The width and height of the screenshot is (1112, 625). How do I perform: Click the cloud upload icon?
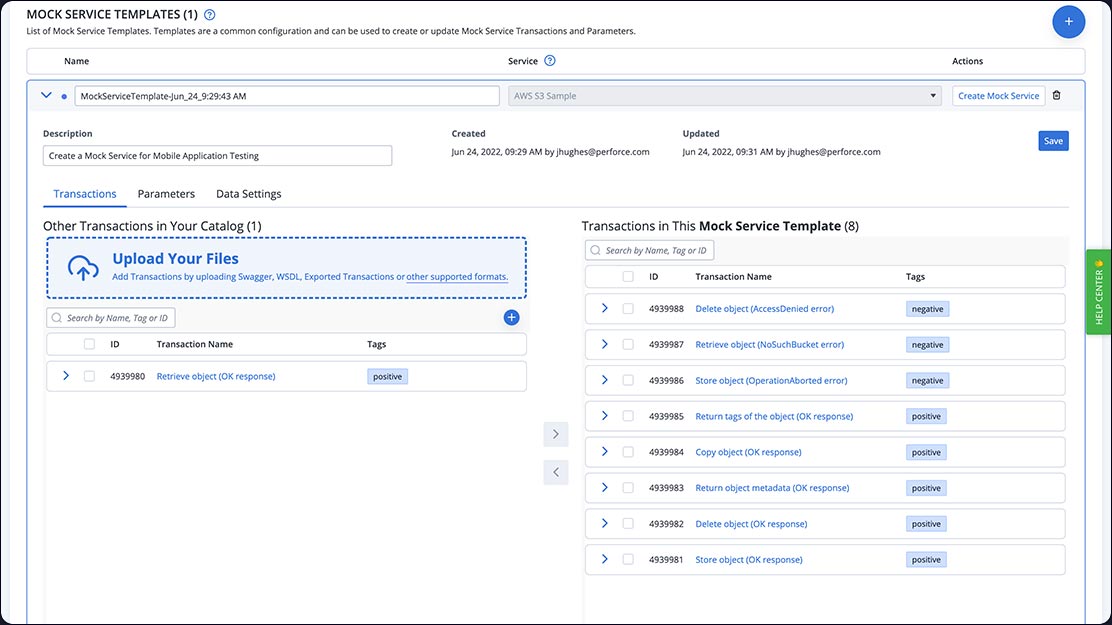pos(83,268)
